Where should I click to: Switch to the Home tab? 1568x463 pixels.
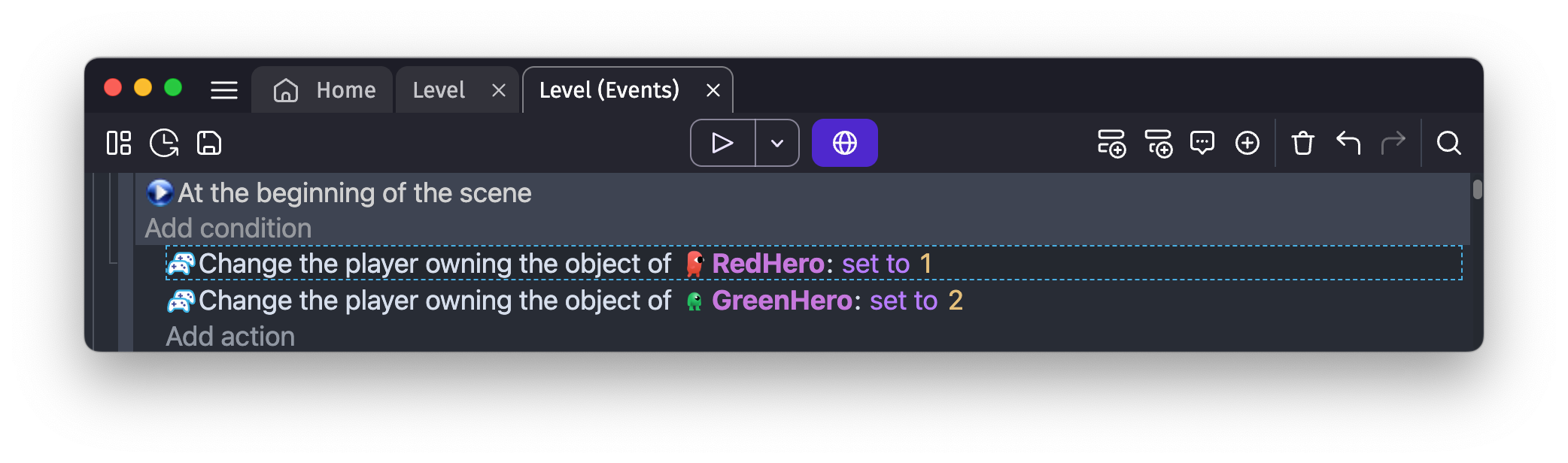pyautogui.click(x=322, y=89)
